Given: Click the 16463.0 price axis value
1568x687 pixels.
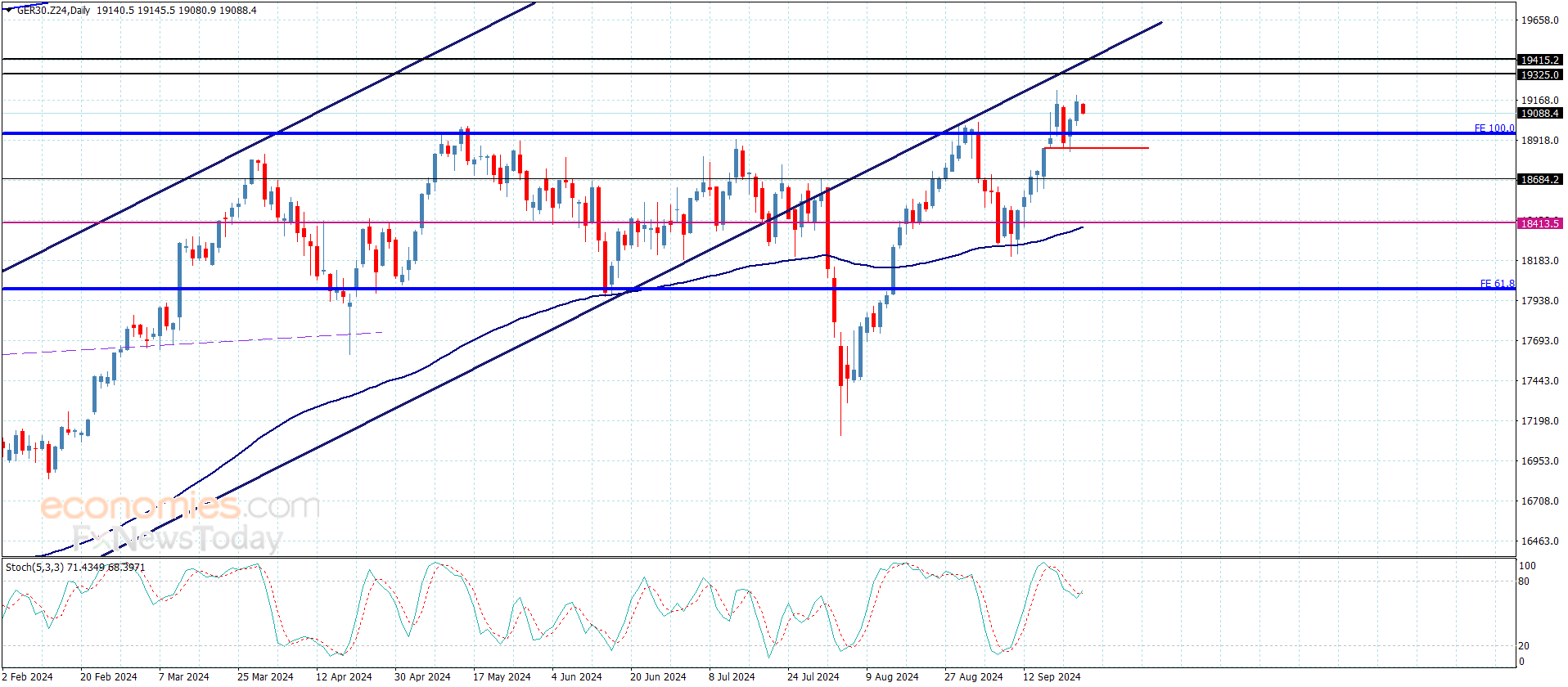Looking at the screenshot, I should tap(1539, 541).
